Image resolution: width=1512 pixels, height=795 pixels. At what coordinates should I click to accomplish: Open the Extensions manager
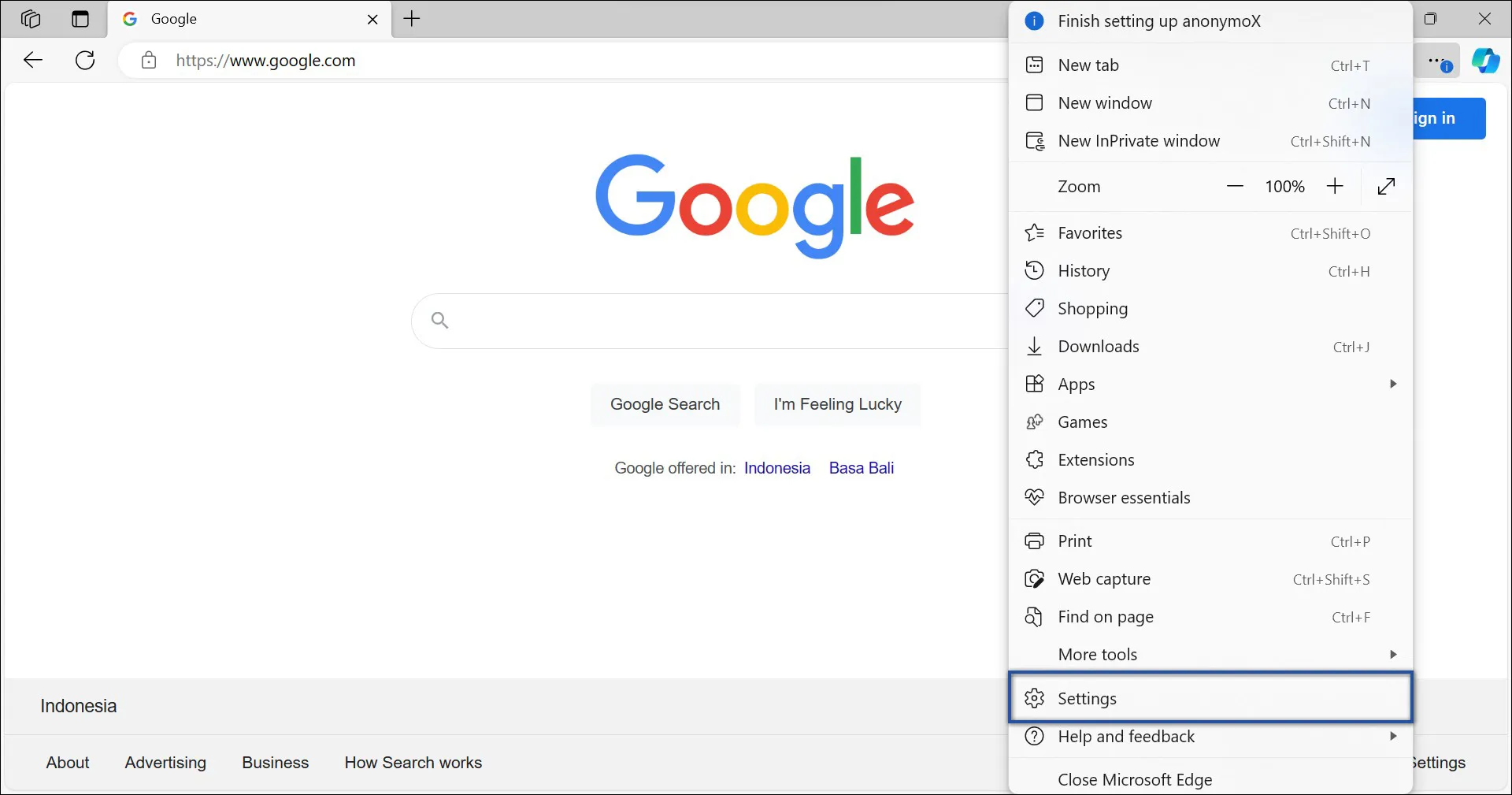click(1096, 459)
